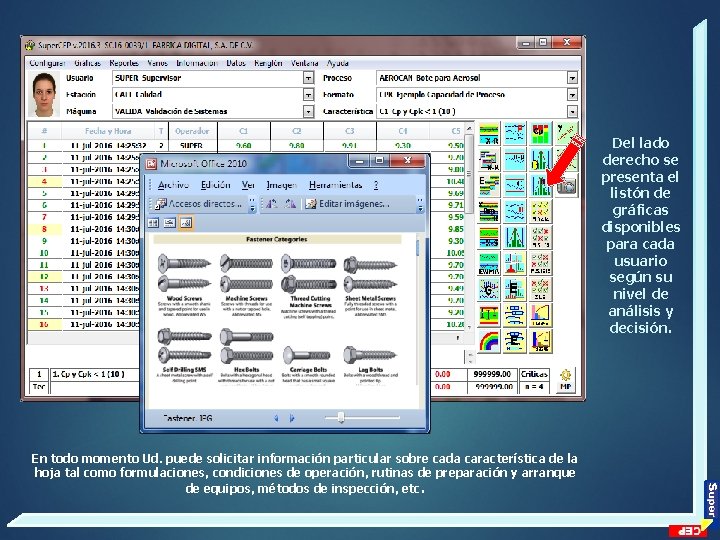Image resolution: width=720 pixels, height=540 pixels.
Task: Open the Gráficas menu
Action: pos(87,63)
